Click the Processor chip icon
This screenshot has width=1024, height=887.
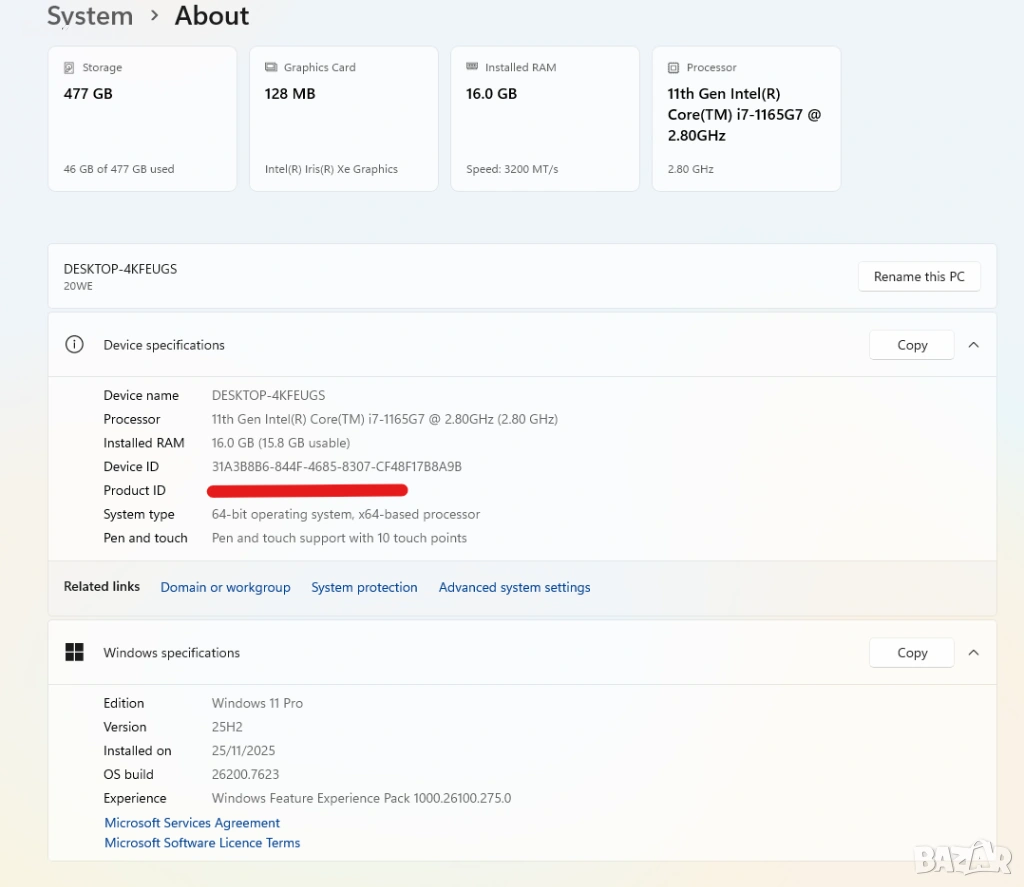tap(674, 67)
